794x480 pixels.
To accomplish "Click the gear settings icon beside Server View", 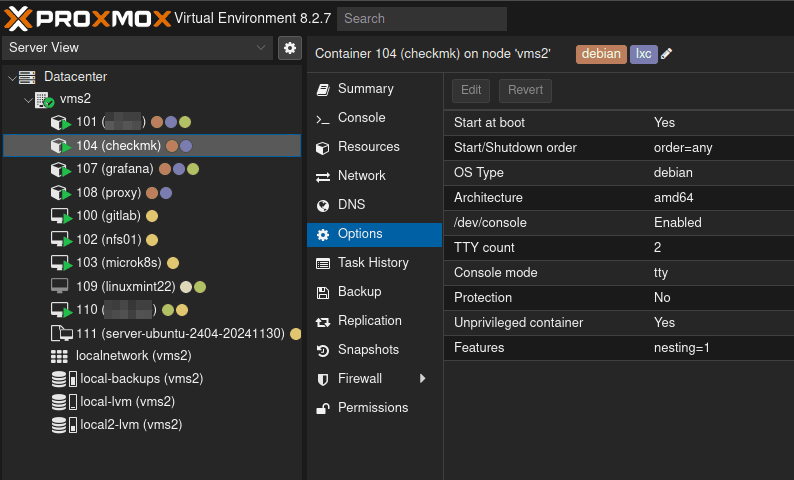I will (x=289, y=48).
